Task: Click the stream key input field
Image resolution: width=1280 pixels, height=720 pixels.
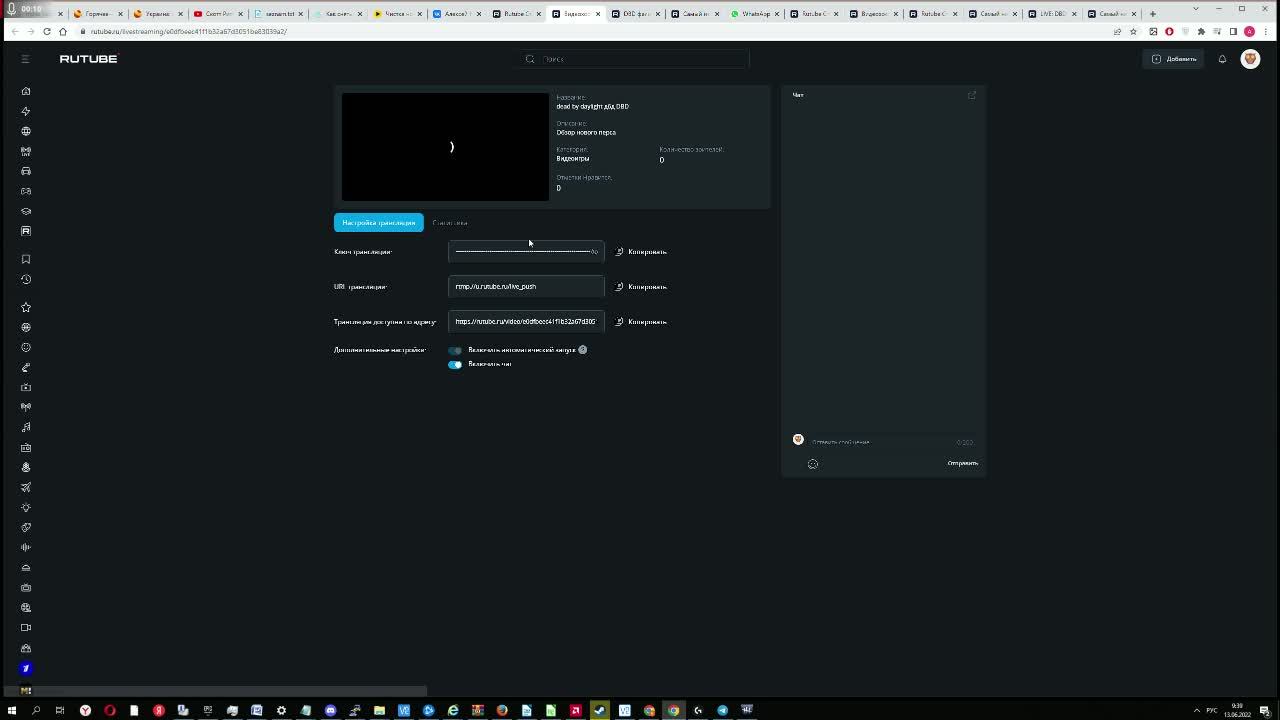Action: tap(526, 251)
